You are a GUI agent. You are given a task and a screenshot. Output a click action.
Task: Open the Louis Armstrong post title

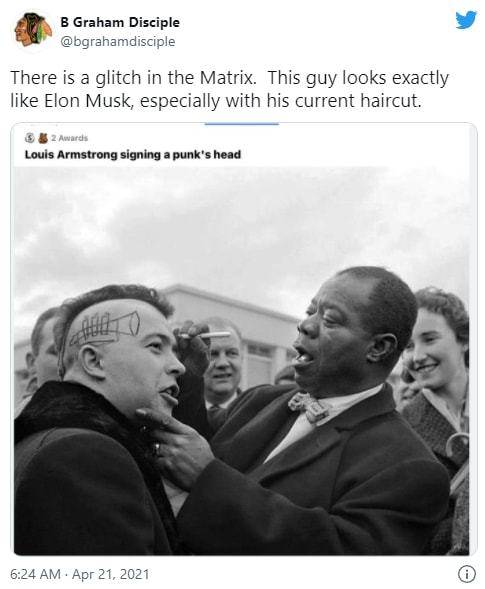point(133,154)
